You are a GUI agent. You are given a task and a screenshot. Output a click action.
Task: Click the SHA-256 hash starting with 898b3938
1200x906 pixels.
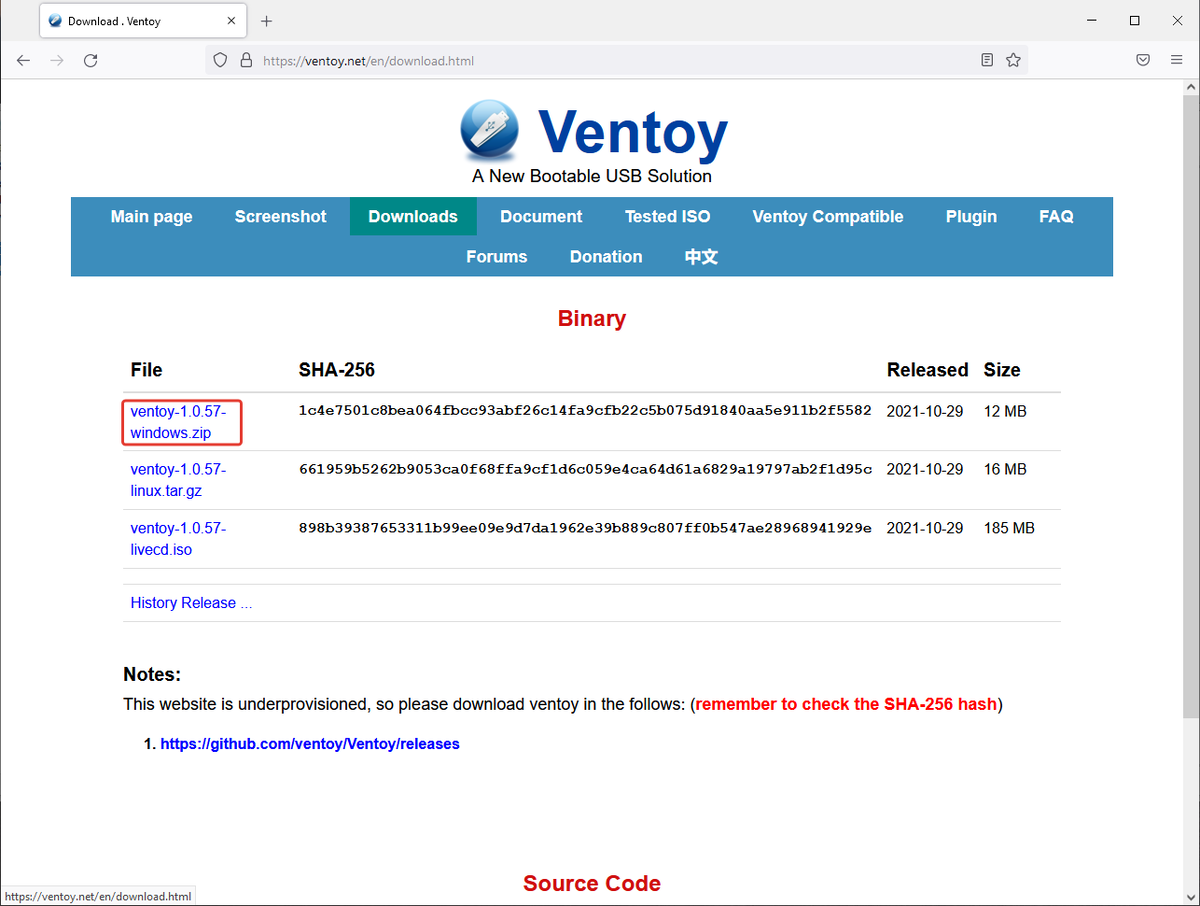tap(585, 527)
